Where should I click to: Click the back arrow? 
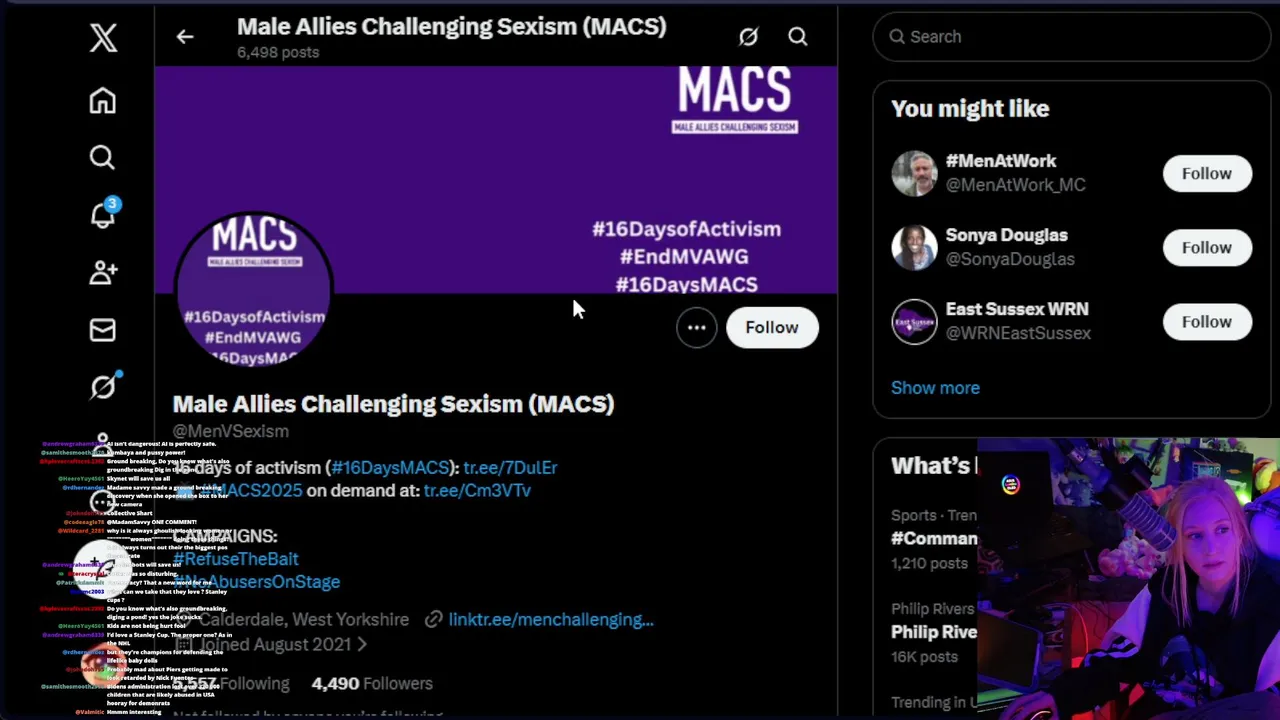[185, 37]
